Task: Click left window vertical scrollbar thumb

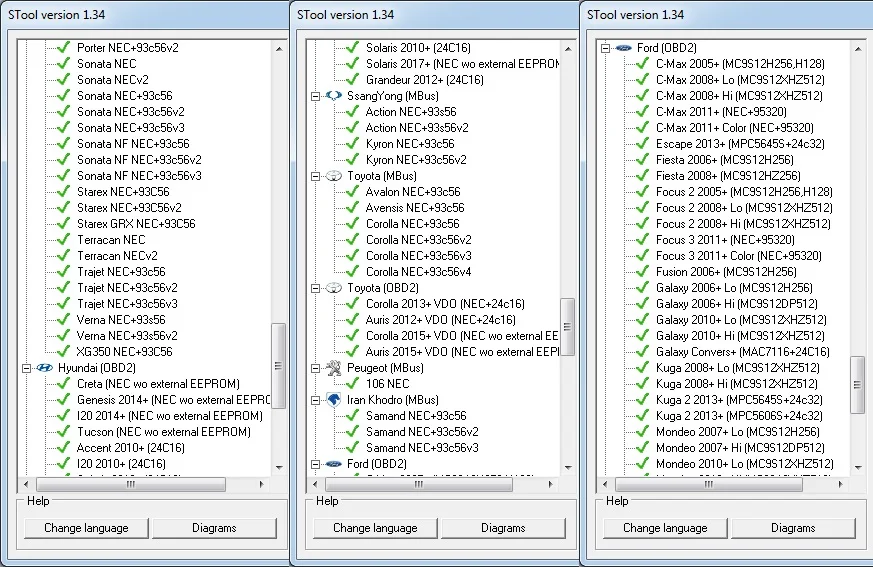Action: [x=278, y=366]
